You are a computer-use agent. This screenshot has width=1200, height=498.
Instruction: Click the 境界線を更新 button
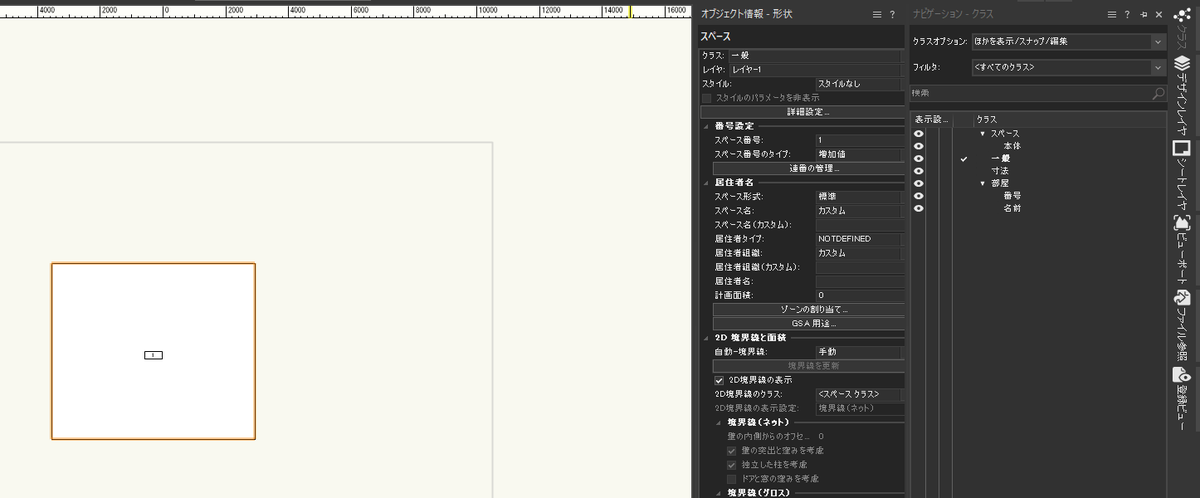[x=807, y=366]
